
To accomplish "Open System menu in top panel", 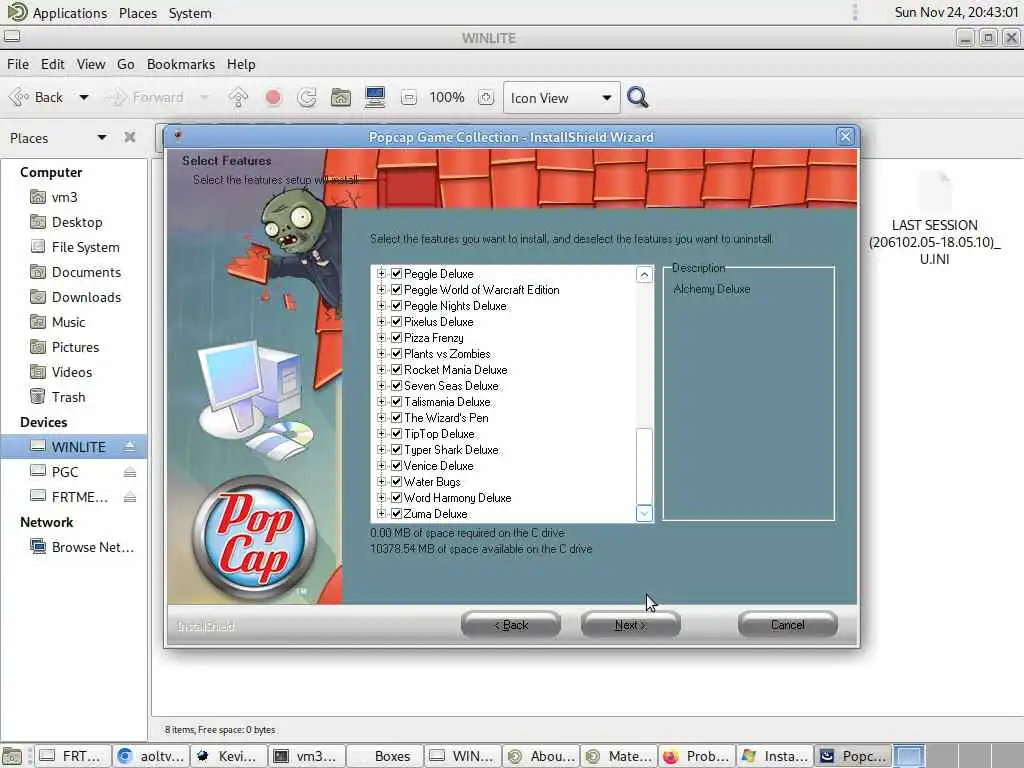I will pos(190,13).
